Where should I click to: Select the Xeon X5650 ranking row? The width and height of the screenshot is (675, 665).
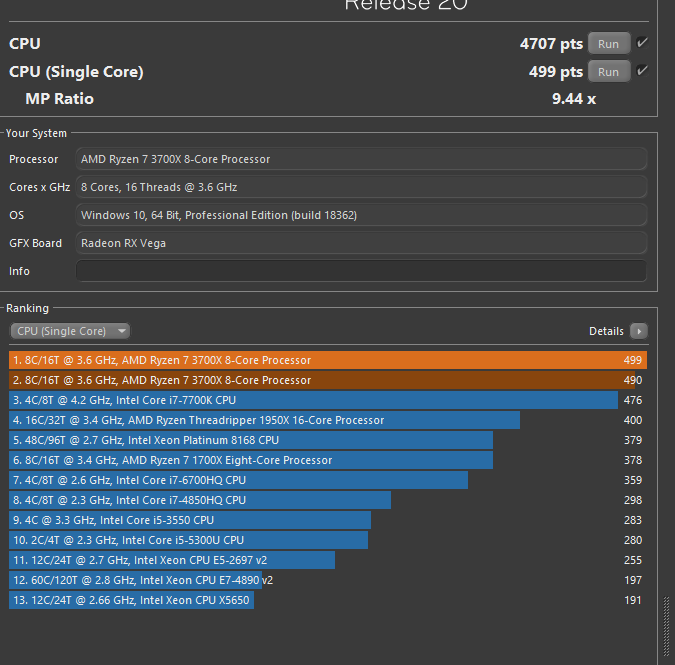tap(328, 600)
